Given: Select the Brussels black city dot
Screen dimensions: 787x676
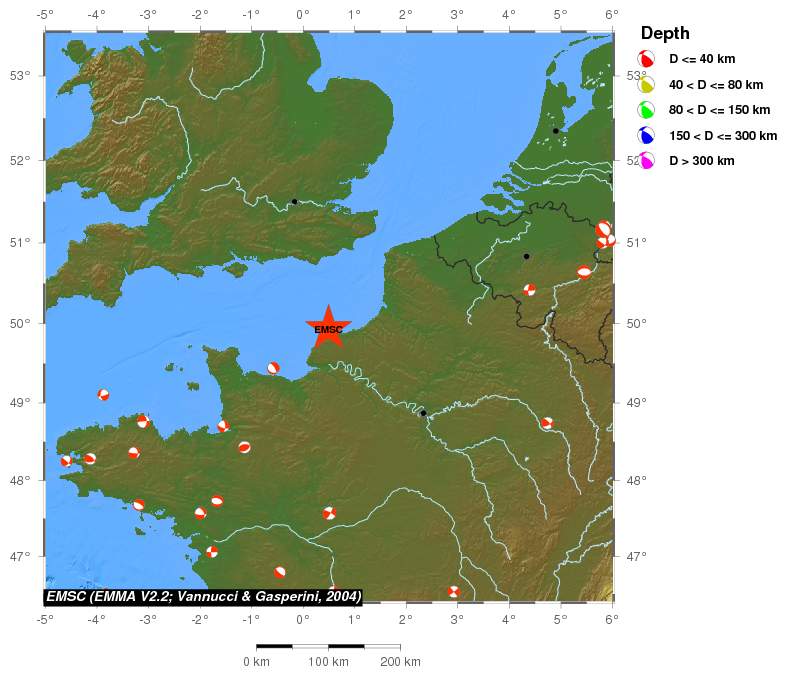Looking at the screenshot, I should click(527, 257).
